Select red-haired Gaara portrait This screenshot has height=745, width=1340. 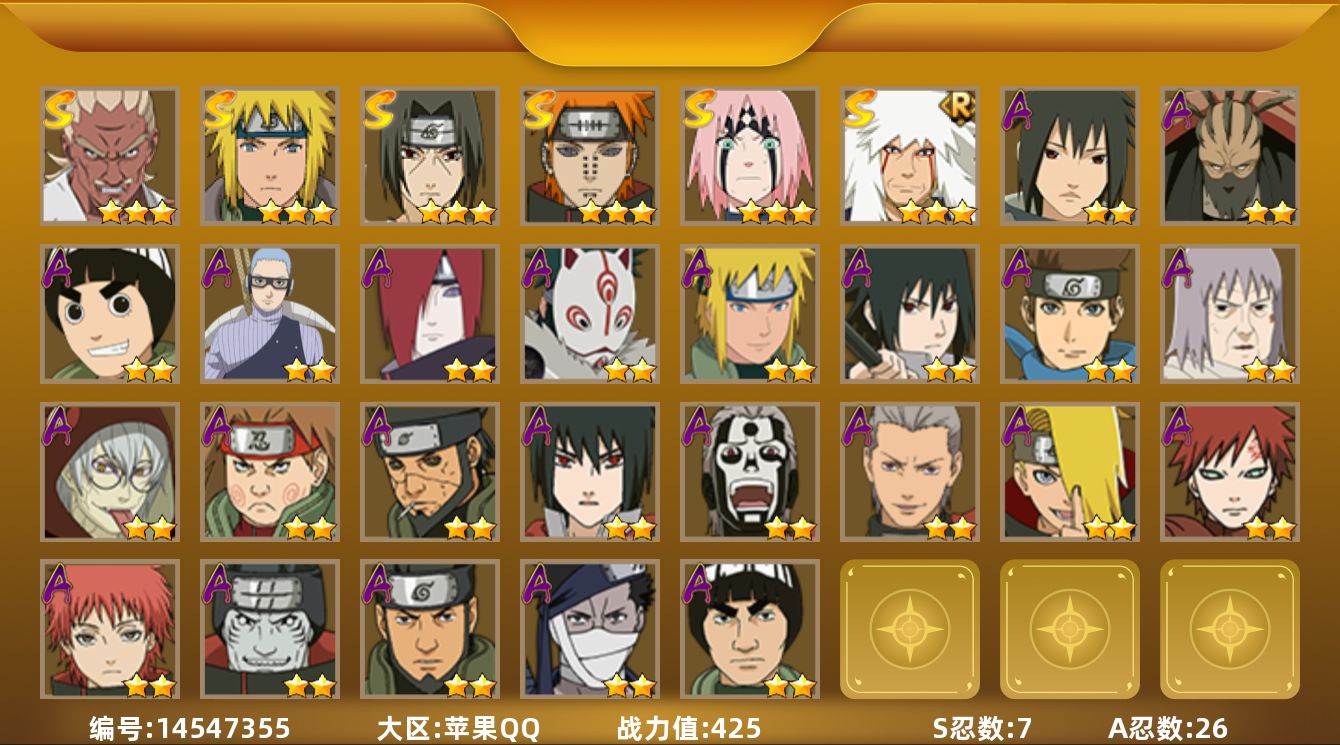(1229, 472)
